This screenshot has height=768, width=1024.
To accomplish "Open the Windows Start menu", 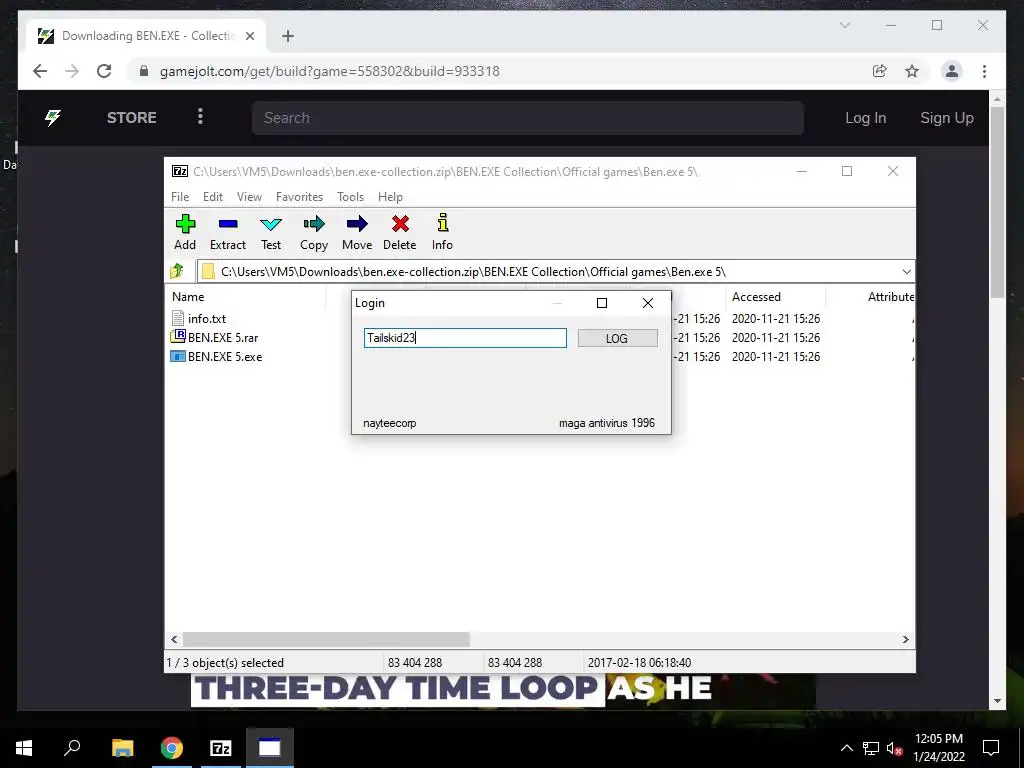I will coord(24,748).
